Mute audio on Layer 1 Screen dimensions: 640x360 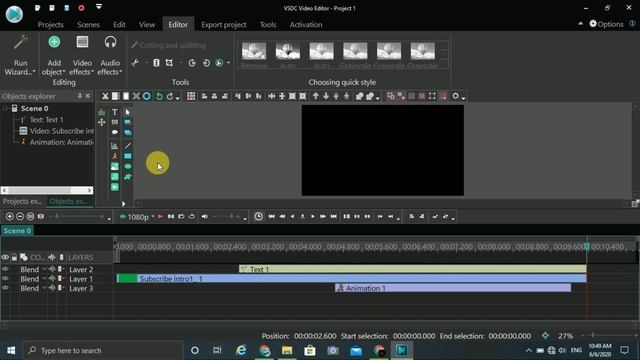click(x=52, y=279)
